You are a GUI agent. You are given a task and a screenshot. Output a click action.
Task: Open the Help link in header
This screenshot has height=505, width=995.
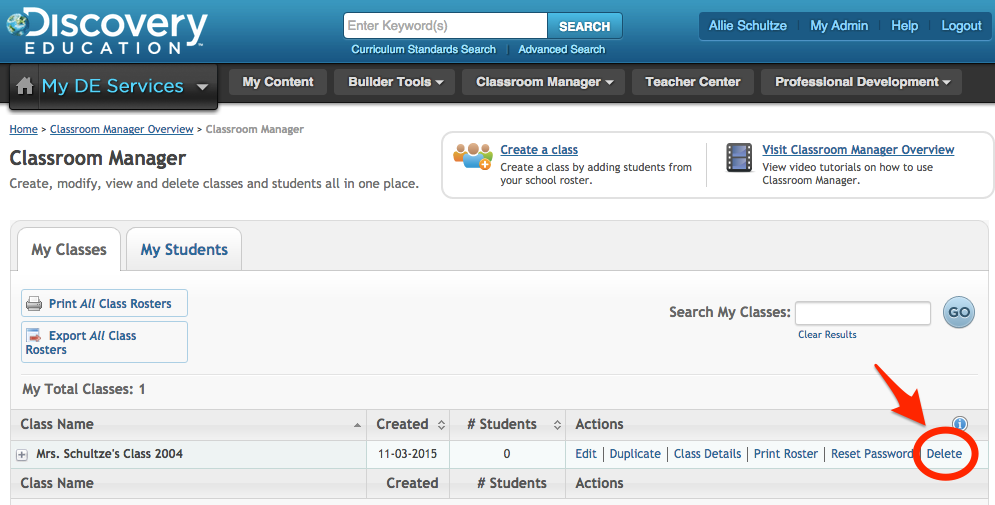click(904, 26)
